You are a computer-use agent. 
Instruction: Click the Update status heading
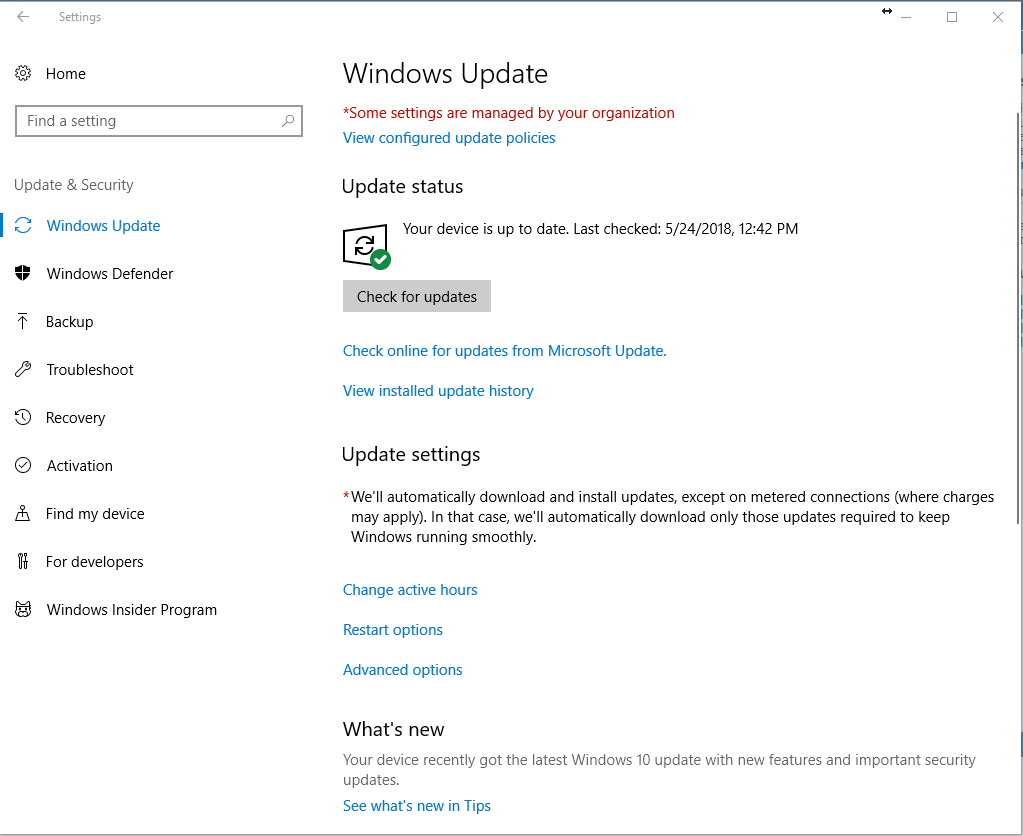(403, 187)
